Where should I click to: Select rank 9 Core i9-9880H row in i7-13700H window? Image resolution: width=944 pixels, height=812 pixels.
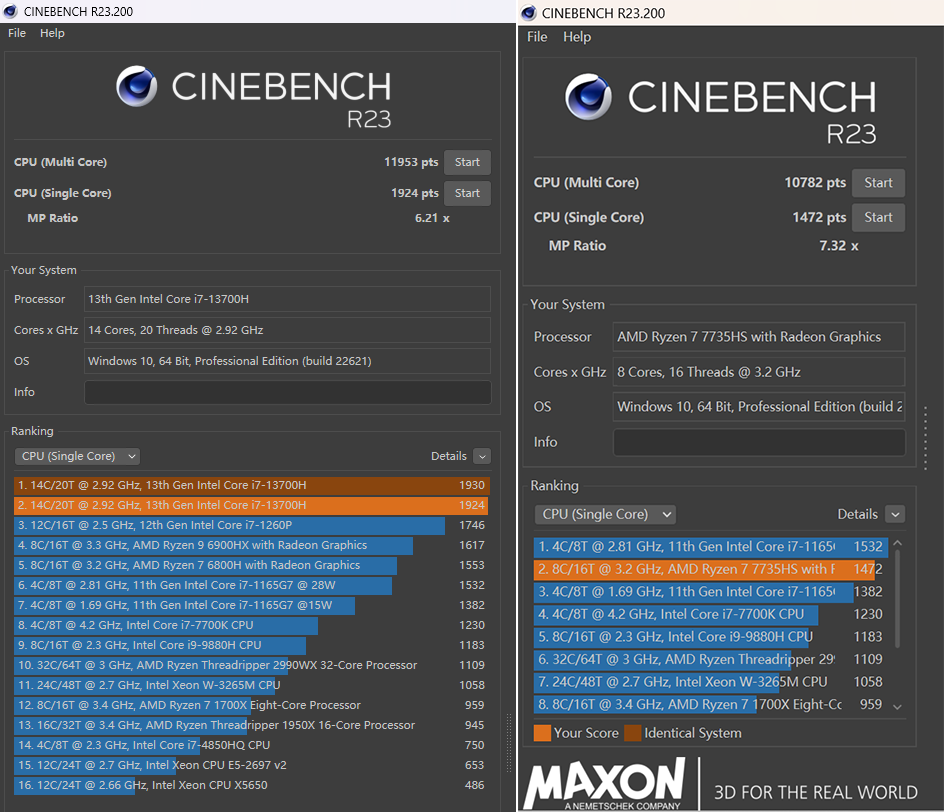252,645
